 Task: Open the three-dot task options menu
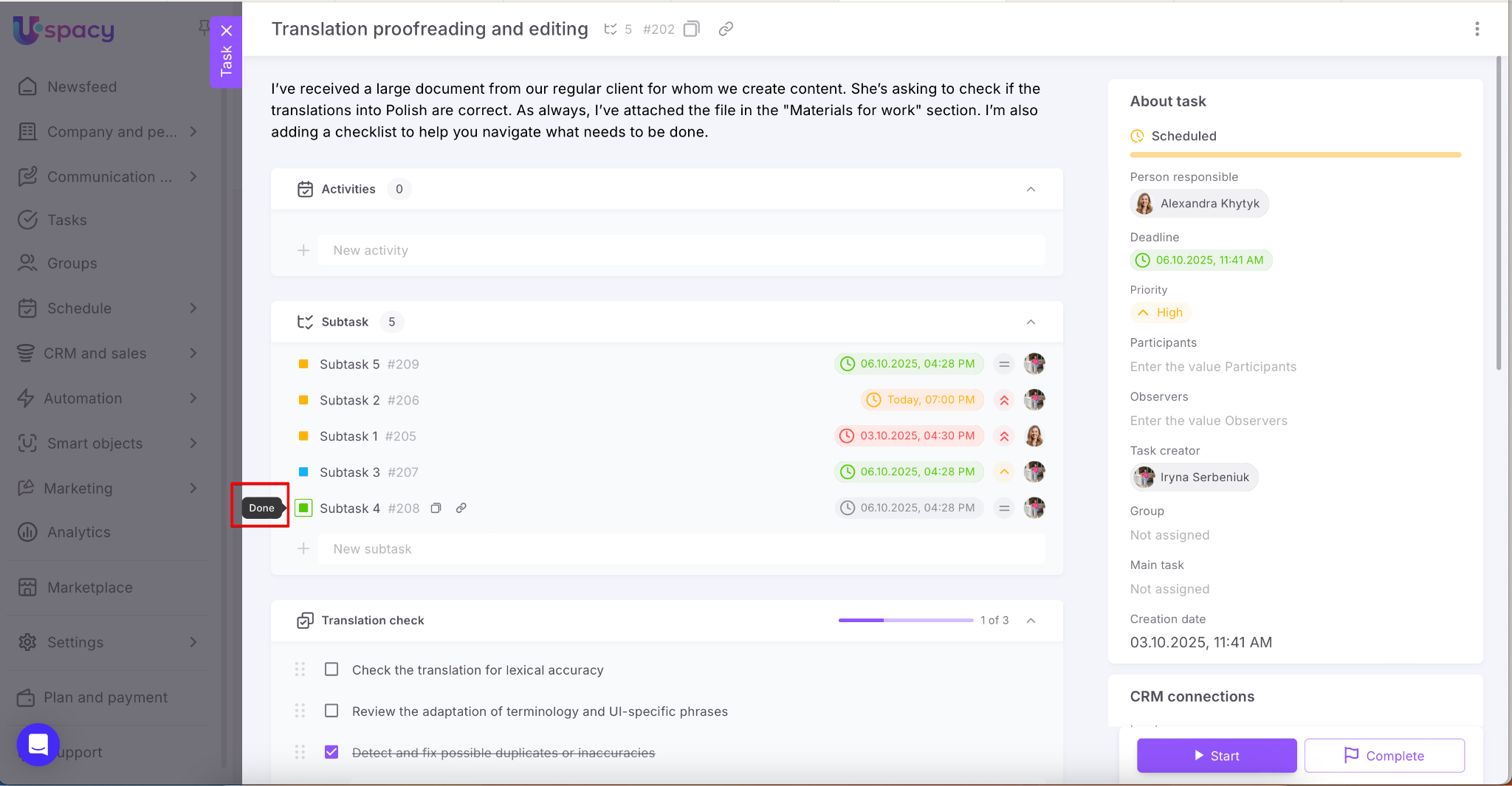(1477, 29)
